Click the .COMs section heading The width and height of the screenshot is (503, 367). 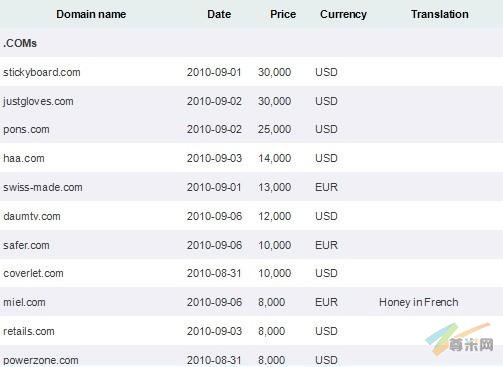click(20, 43)
